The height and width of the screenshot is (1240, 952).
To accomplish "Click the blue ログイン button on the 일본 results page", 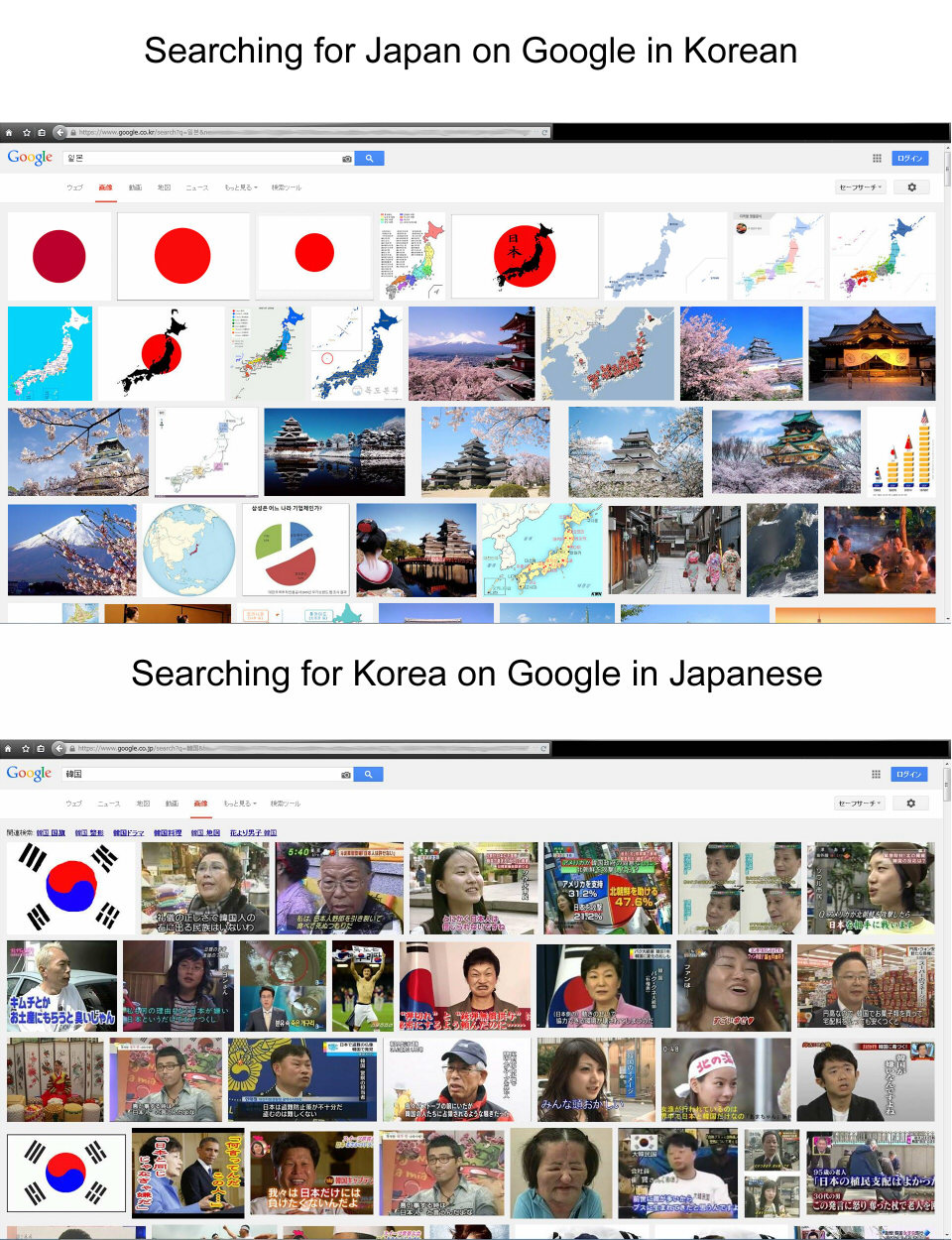I will point(909,158).
